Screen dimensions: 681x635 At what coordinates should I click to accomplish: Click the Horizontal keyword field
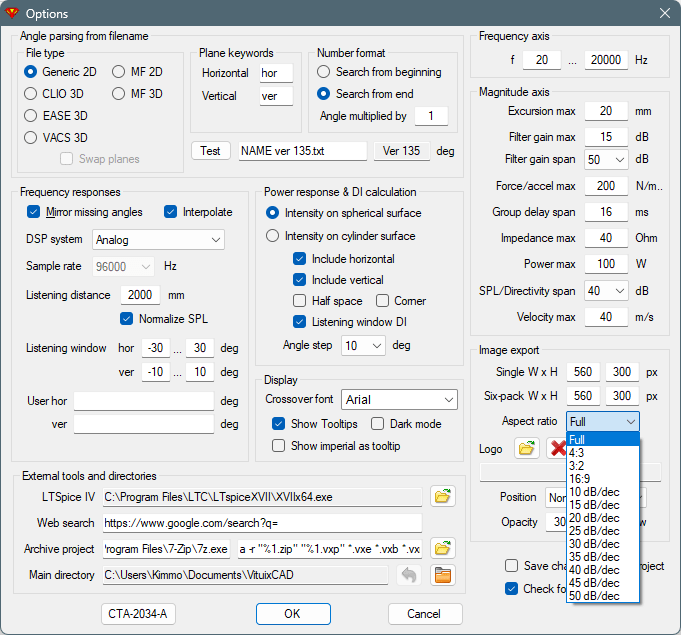tap(276, 73)
